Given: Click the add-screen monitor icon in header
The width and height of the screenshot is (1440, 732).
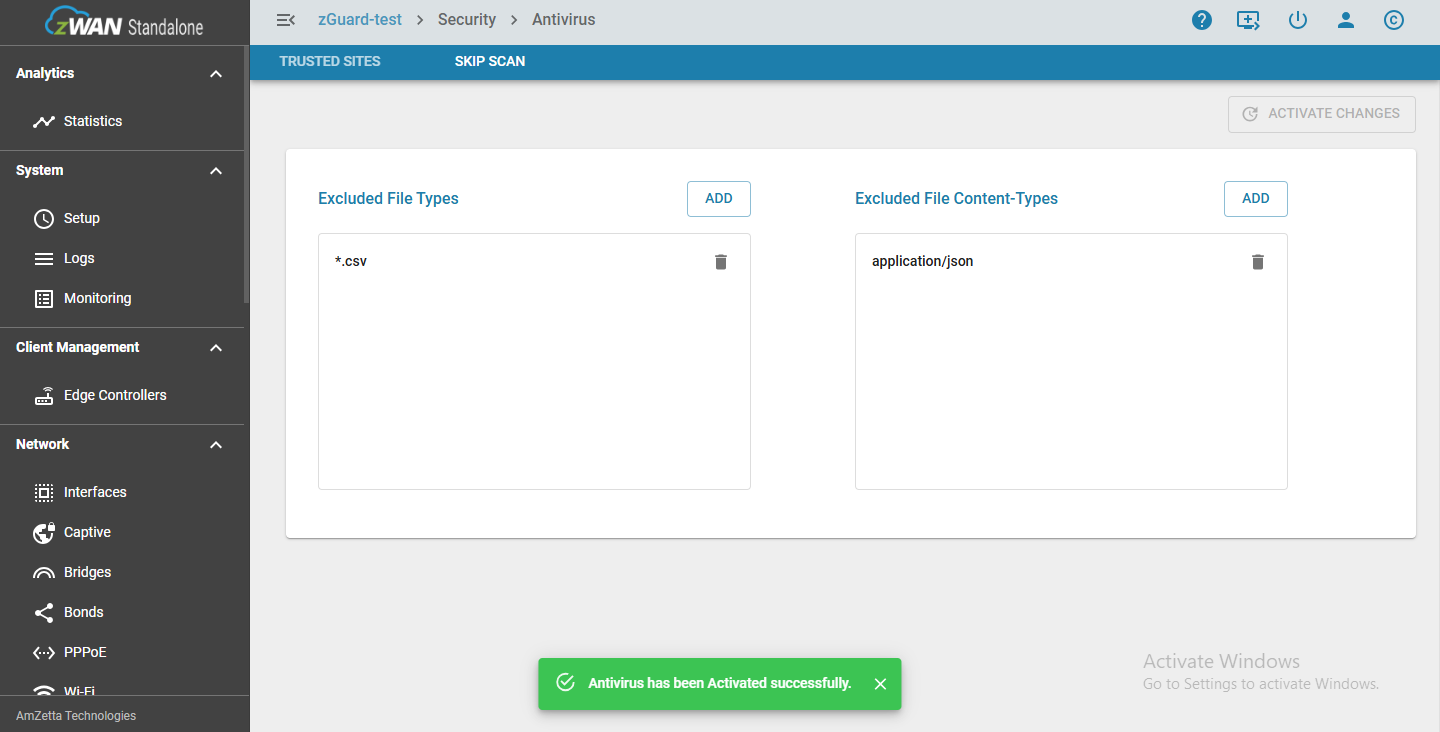Looking at the screenshot, I should 1249,20.
